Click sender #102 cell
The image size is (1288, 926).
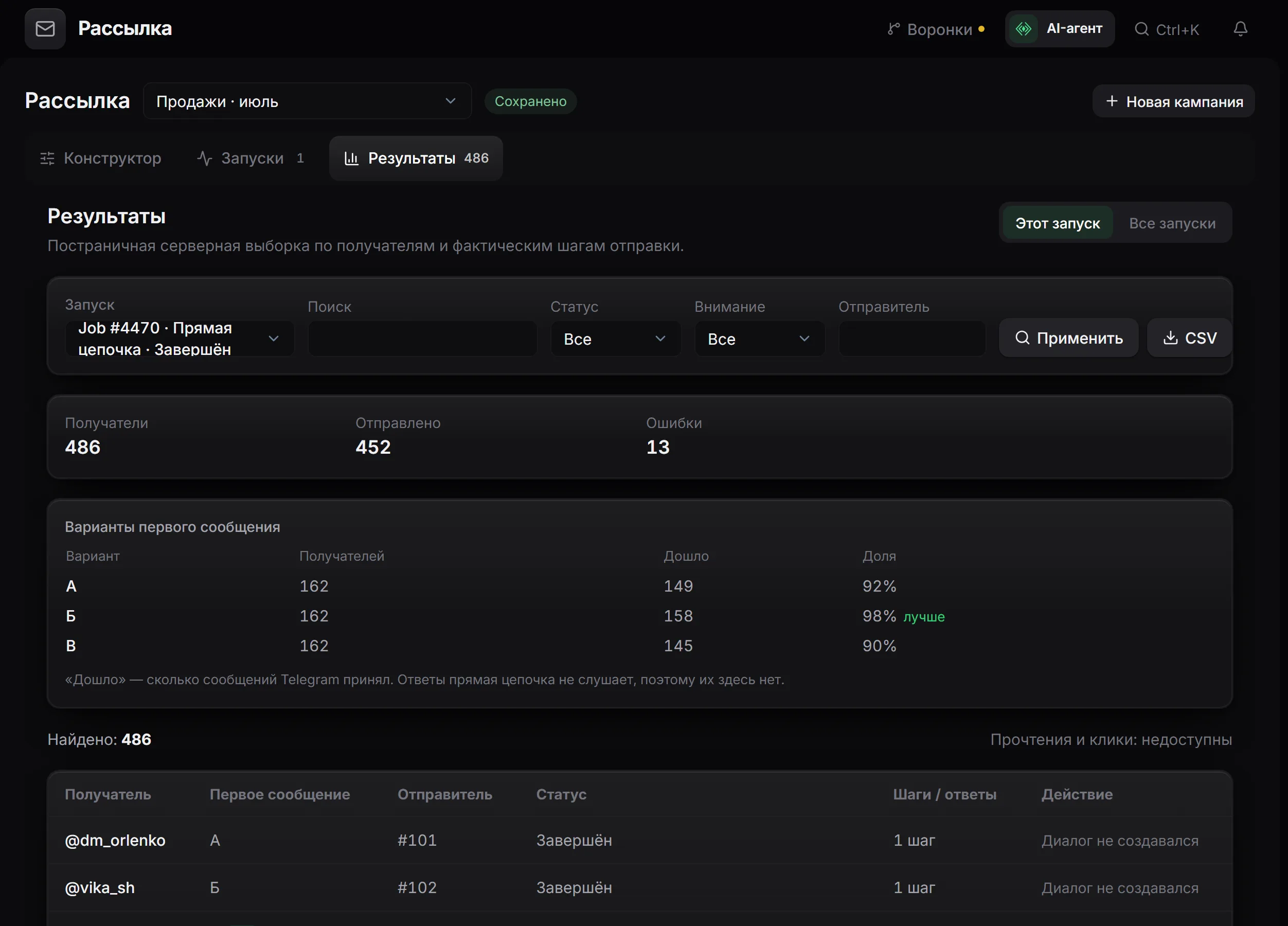(417, 887)
